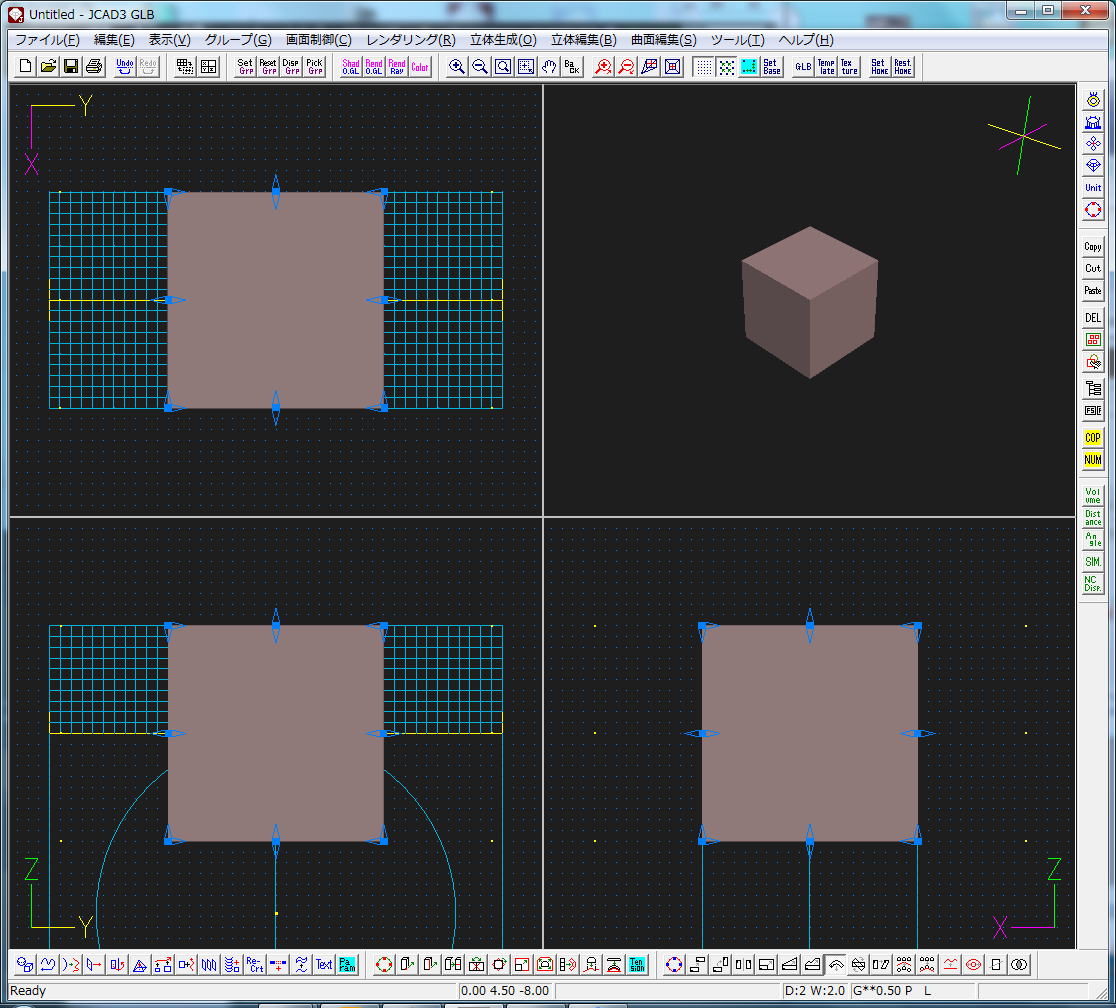Toggle the yellow NUM button

point(1093,460)
